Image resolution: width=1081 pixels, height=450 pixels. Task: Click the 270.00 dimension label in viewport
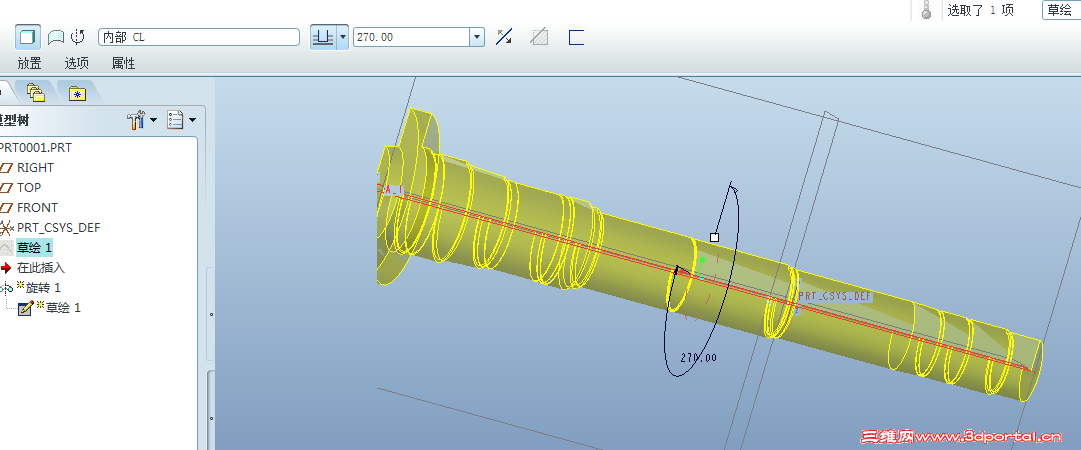(x=698, y=358)
